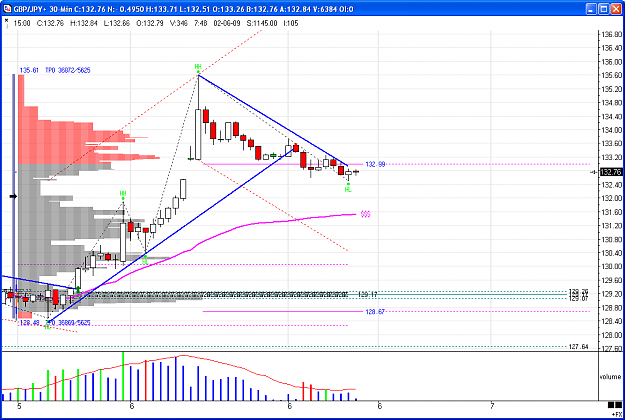Click date label 7 on time axis
The height and width of the screenshot is (420, 625).
492,406
